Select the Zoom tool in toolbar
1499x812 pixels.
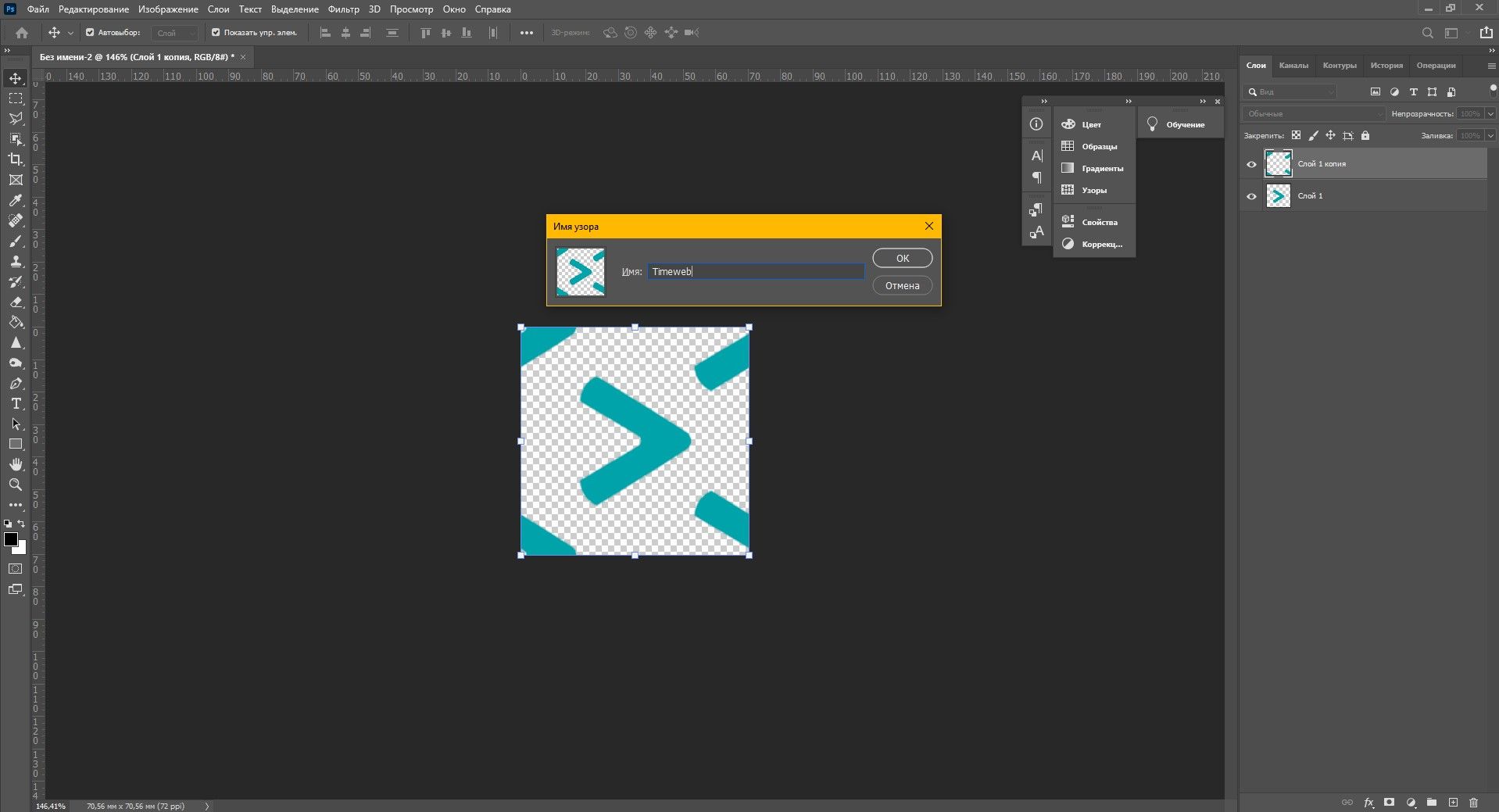16,485
